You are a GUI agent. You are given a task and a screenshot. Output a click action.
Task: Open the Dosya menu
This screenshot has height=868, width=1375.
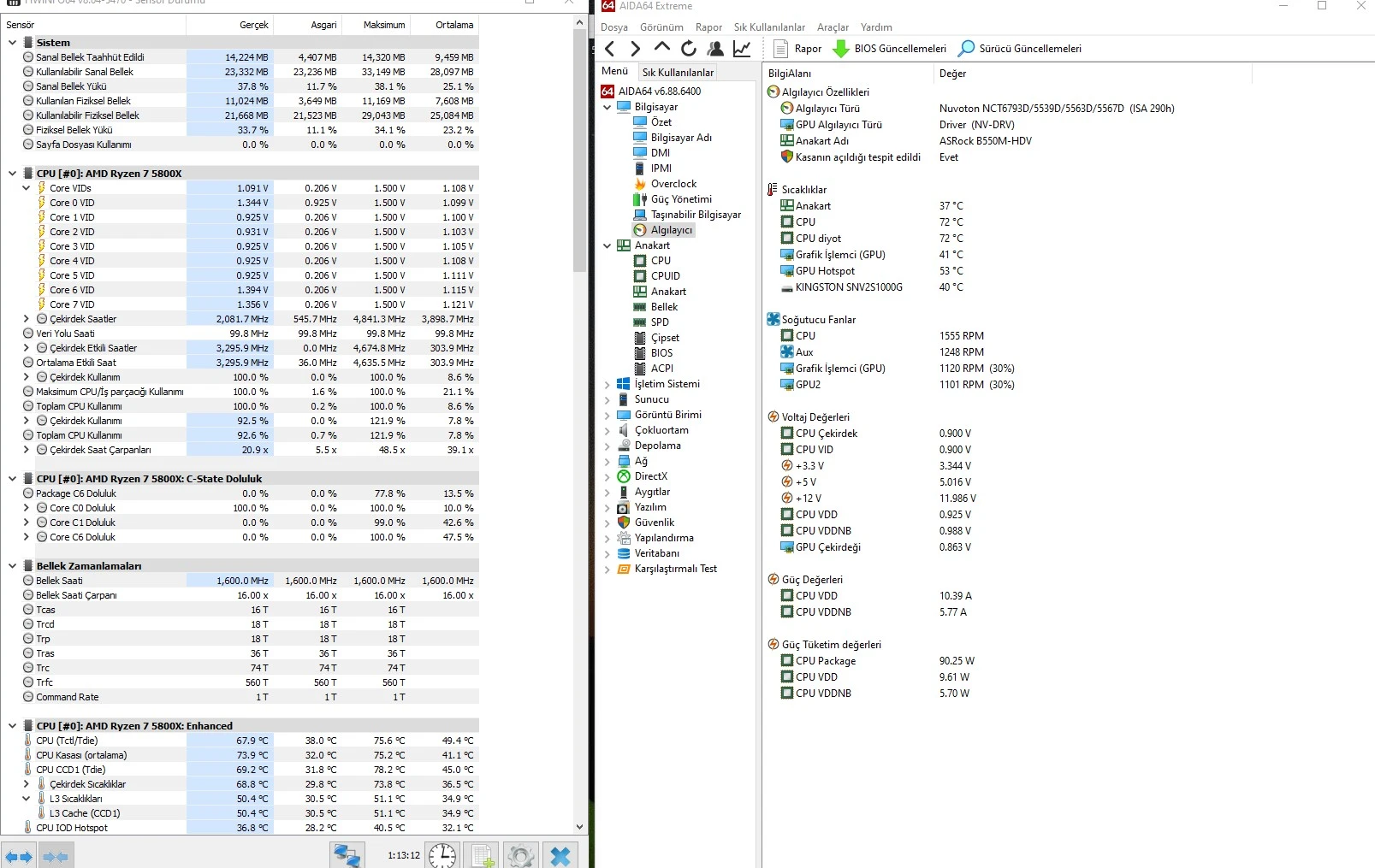tap(614, 27)
